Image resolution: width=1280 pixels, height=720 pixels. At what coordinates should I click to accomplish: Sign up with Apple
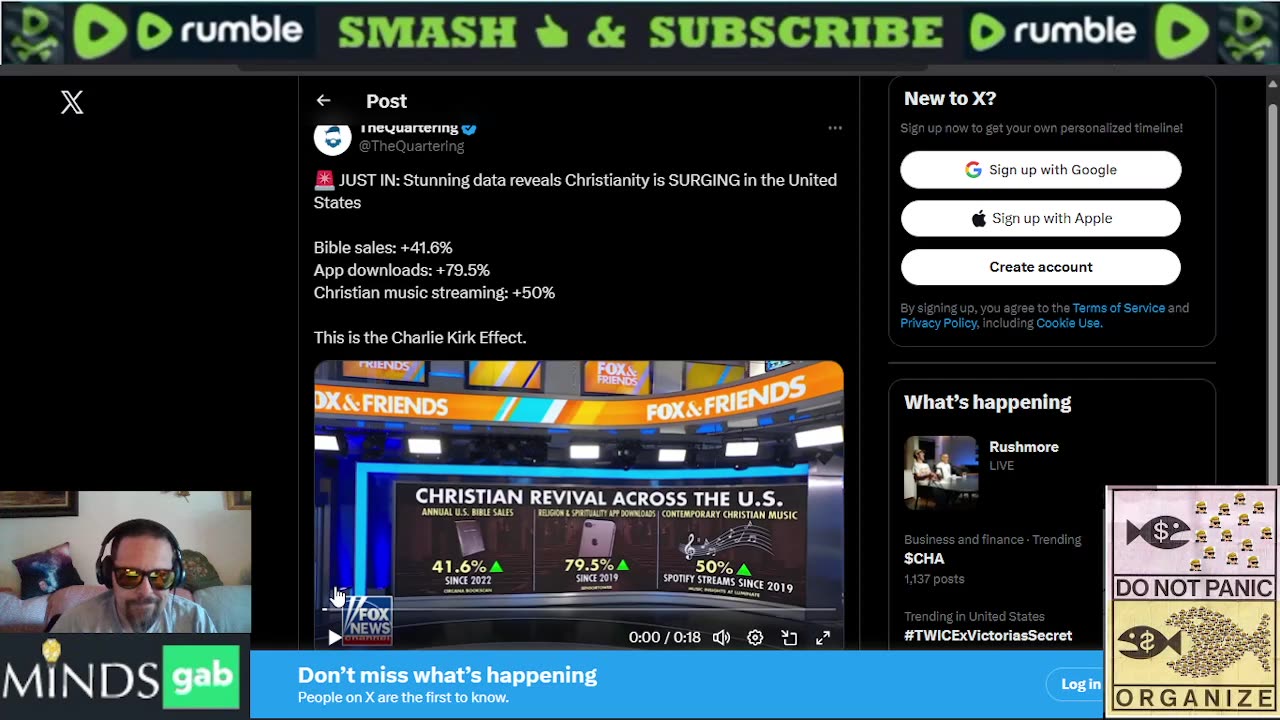pos(1041,218)
